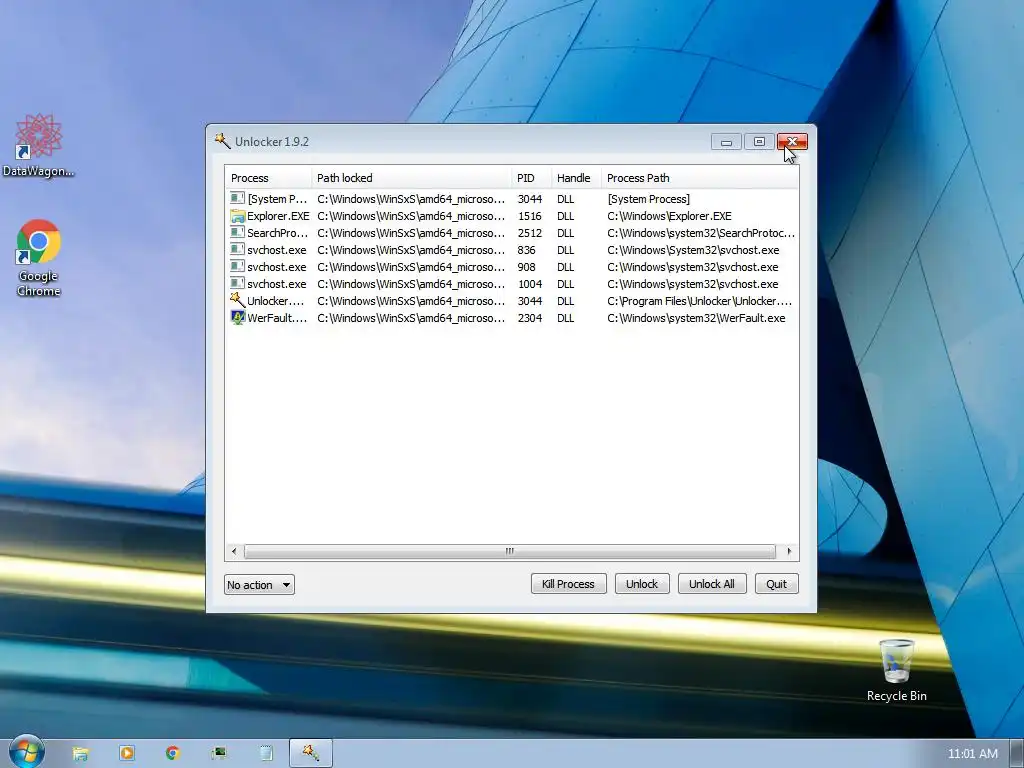Close the Unlocker 1.9.2 window

792,142
